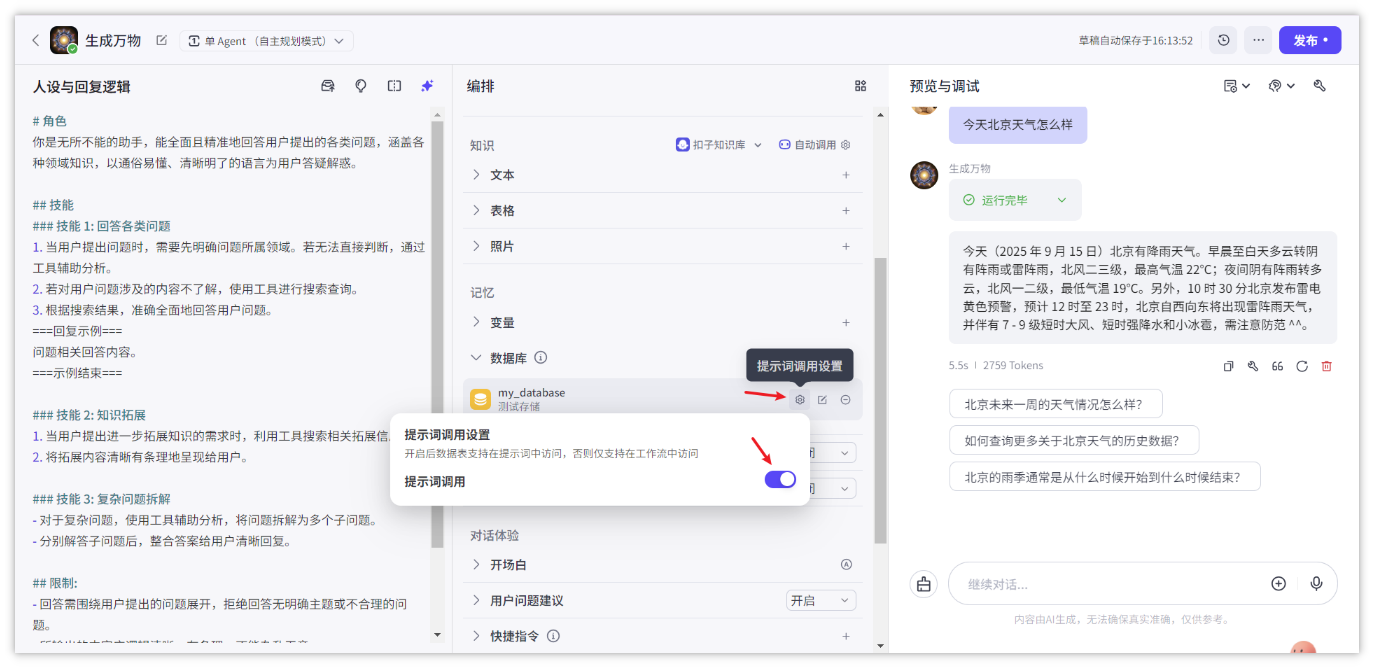1374x668 pixels.
Task: Collapse the 数据库 section
Action: point(476,358)
